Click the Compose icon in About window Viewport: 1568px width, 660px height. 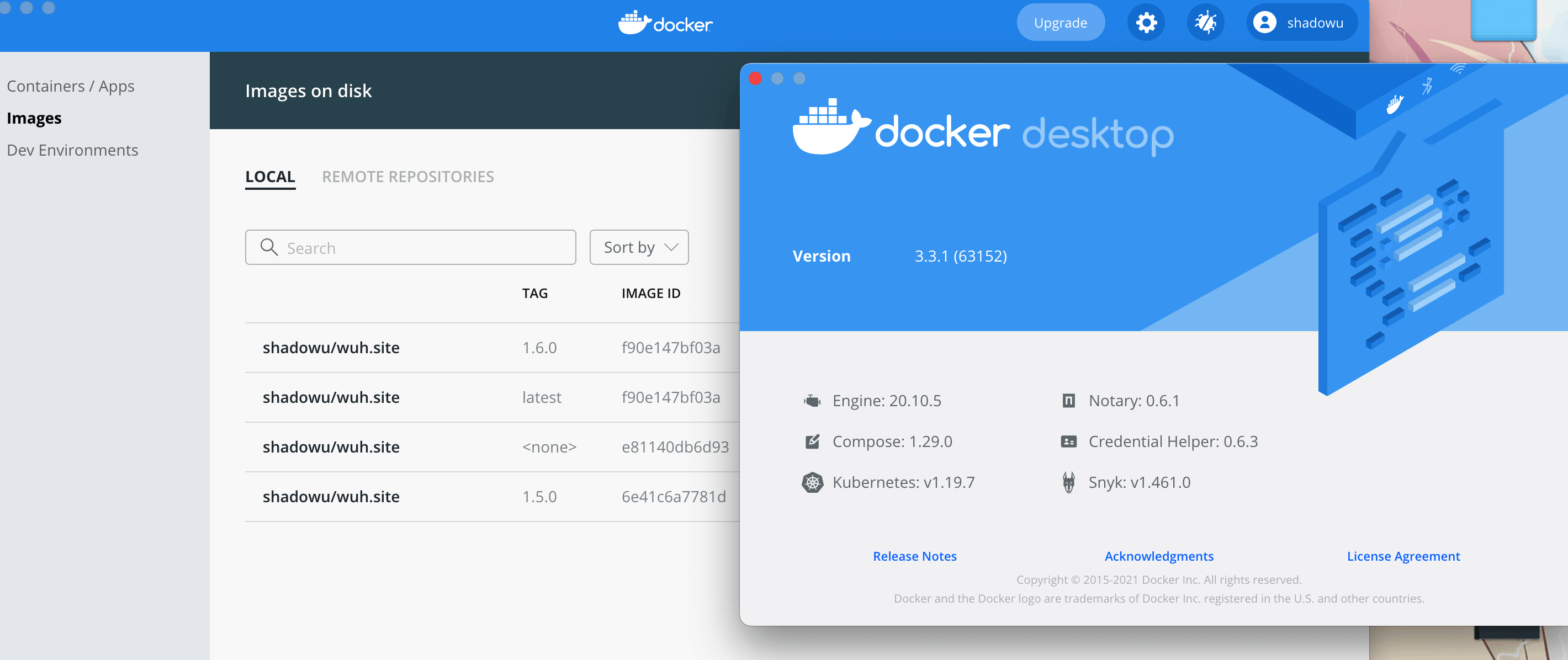click(x=812, y=441)
